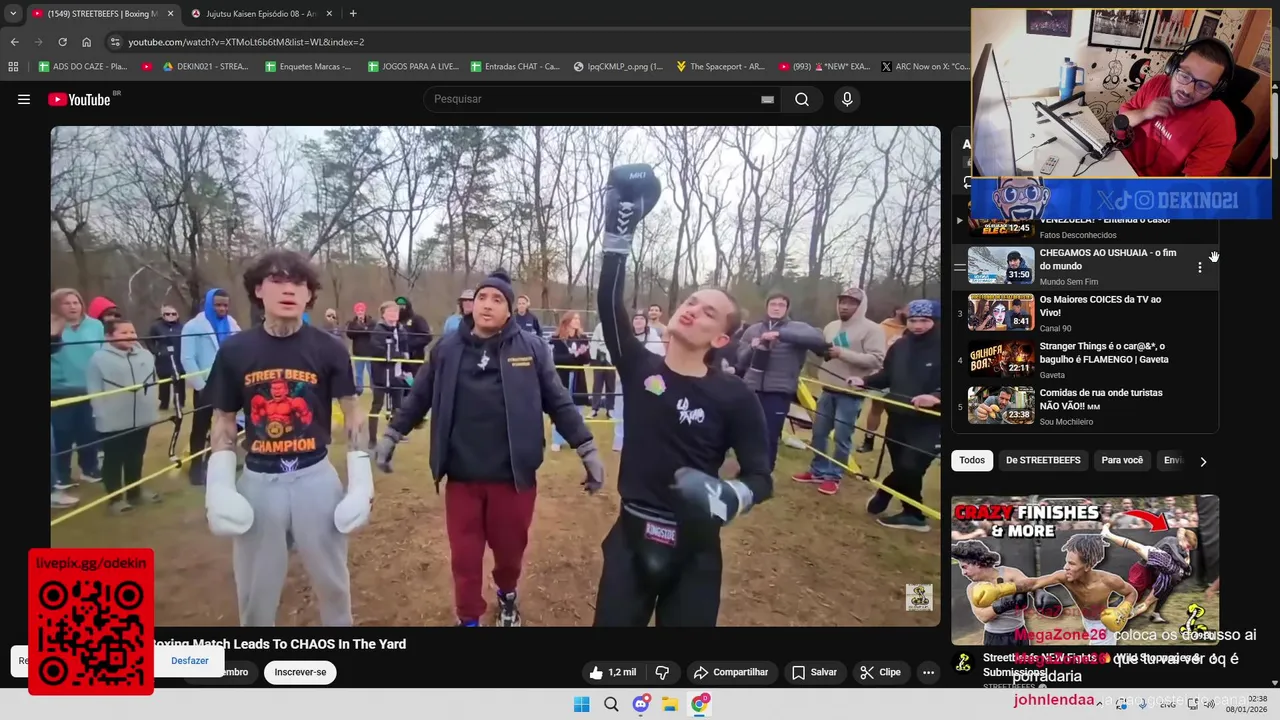
Task: Close the Jujutsu Kaisen tab
Action: (x=327, y=13)
